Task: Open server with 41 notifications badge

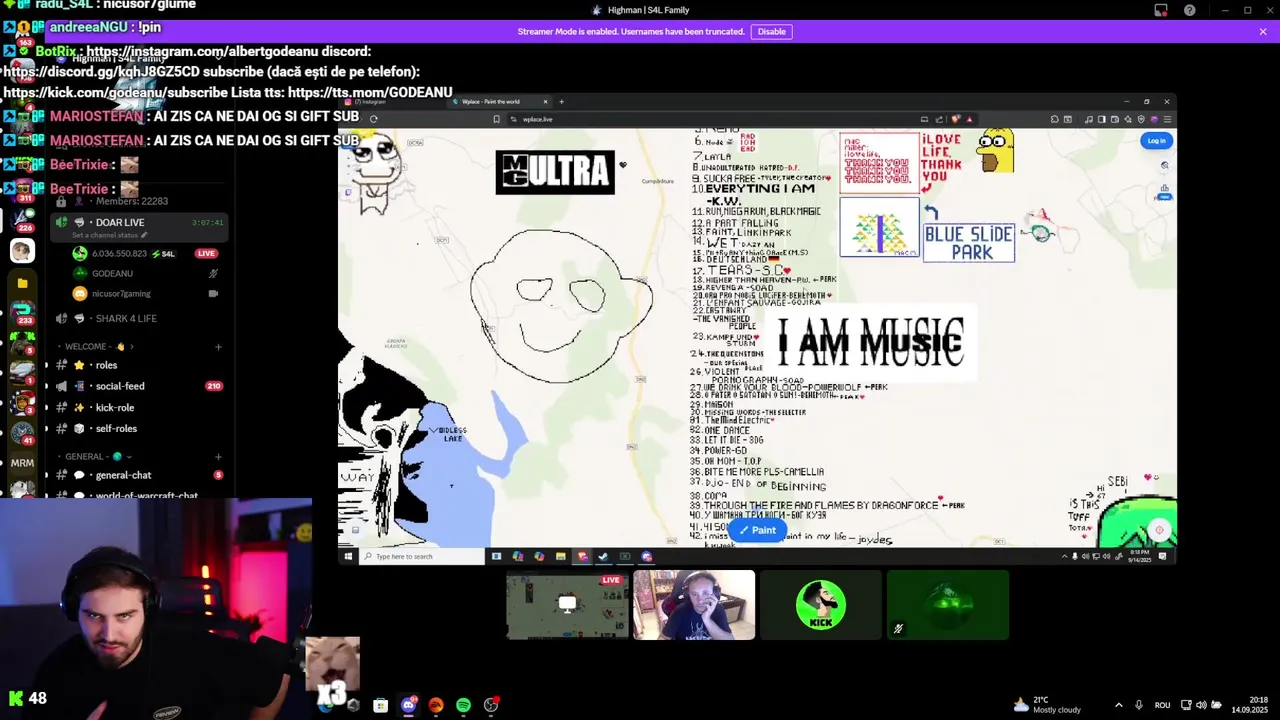Action: [22, 433]
